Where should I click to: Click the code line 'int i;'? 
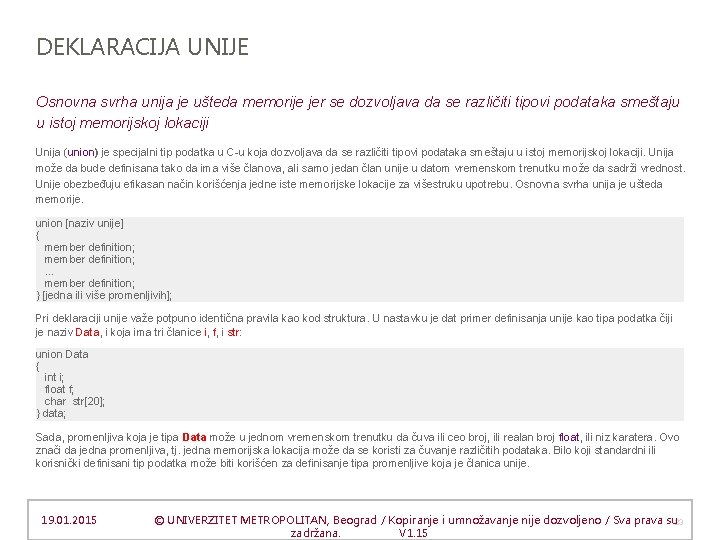tap(54, 377)
